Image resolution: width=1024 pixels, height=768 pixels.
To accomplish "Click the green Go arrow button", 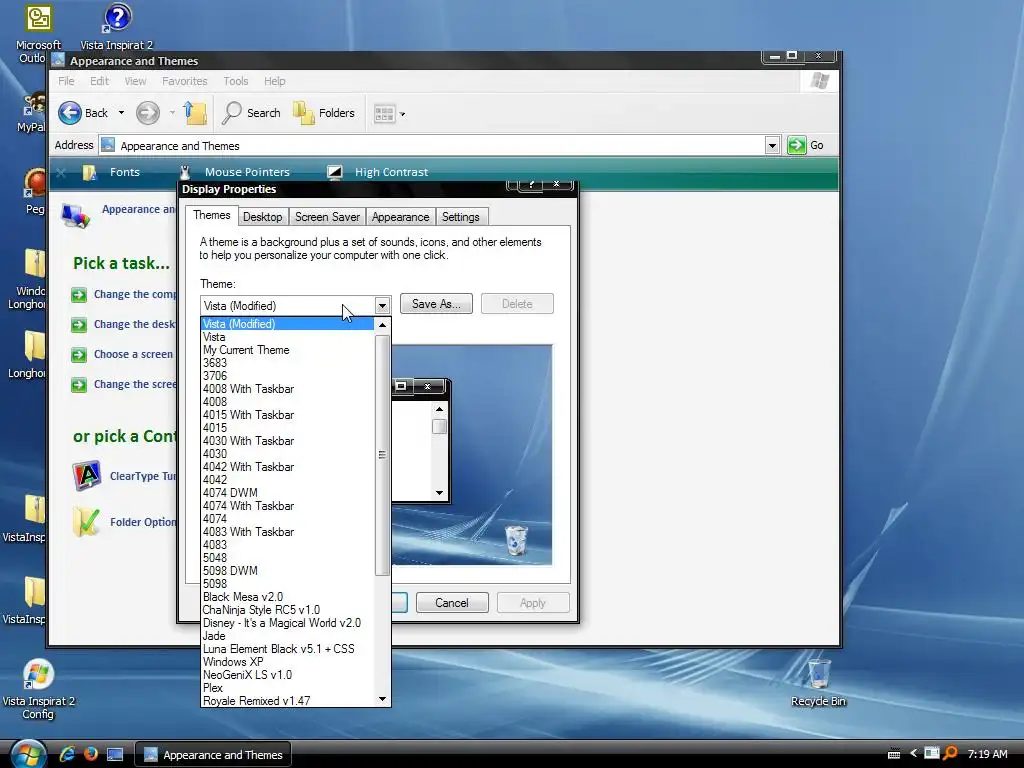I will (x=797, y=145).
